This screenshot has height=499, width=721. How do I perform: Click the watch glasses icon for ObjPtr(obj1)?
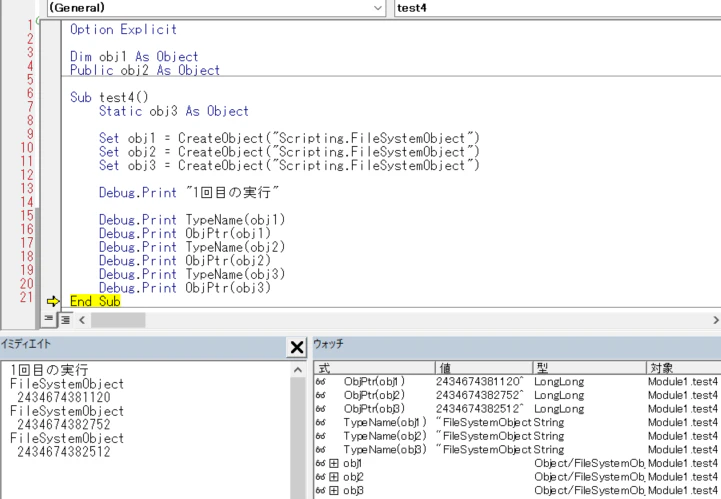pyautogui.click(x=320, y=382)
